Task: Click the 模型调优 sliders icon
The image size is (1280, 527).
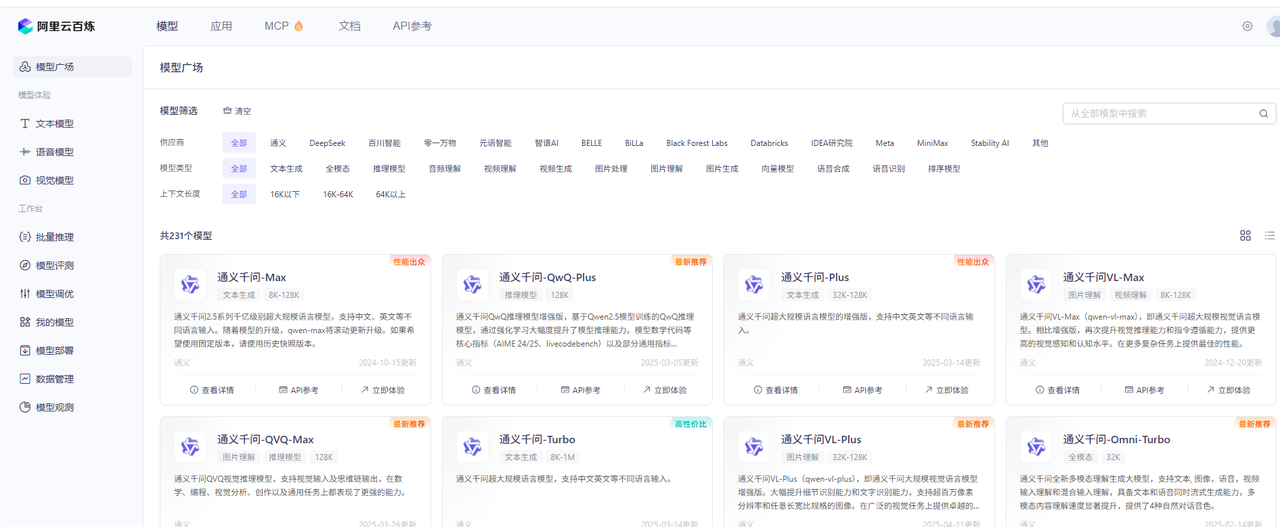Action: [x=25, y=294]
